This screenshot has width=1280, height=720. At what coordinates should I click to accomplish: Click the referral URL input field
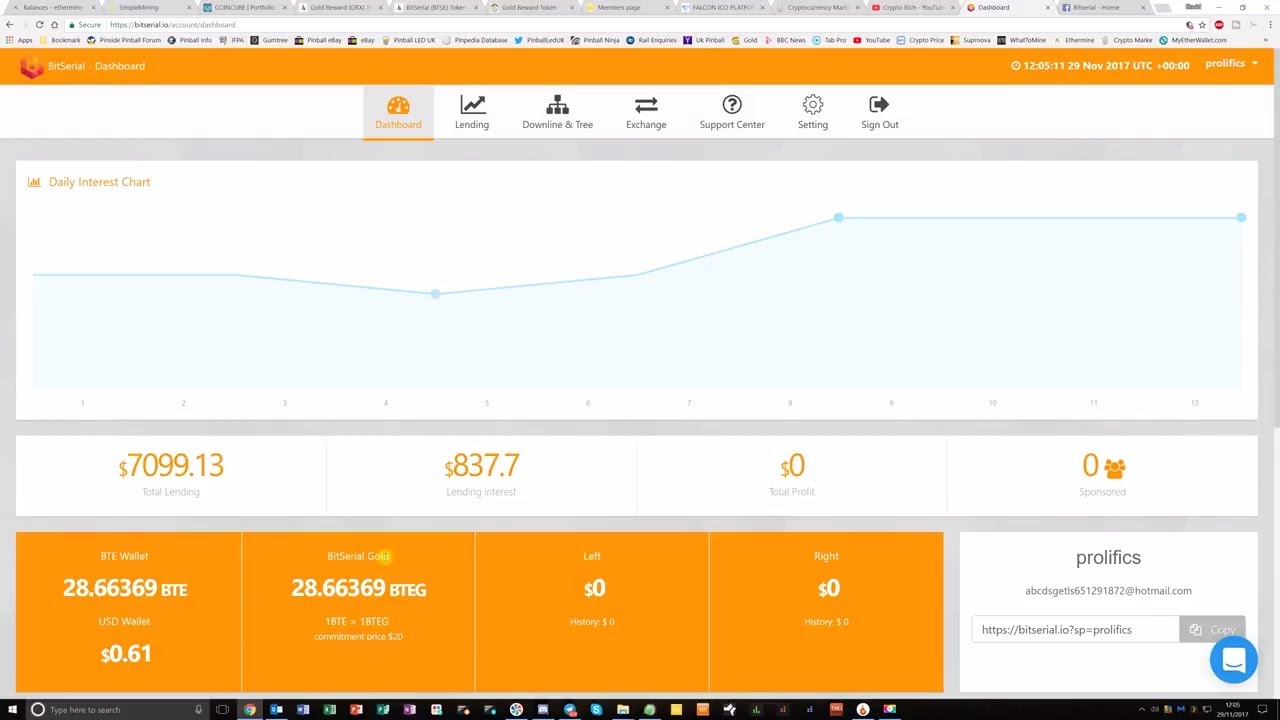[1075, 630]
